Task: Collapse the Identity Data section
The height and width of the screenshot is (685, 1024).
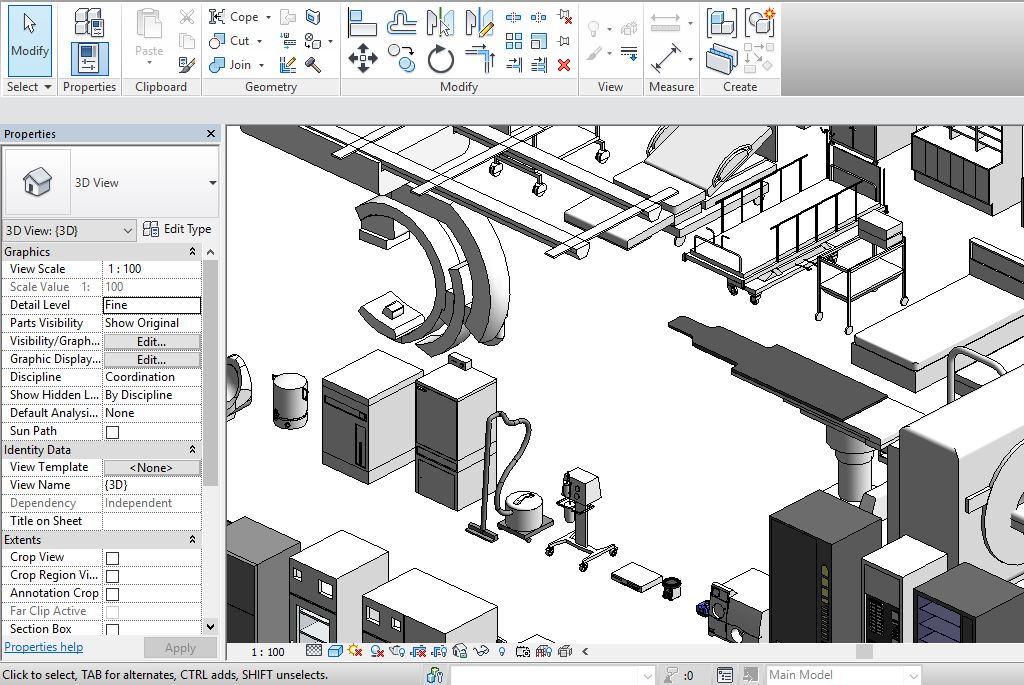Action: click(x=192, y=450)
